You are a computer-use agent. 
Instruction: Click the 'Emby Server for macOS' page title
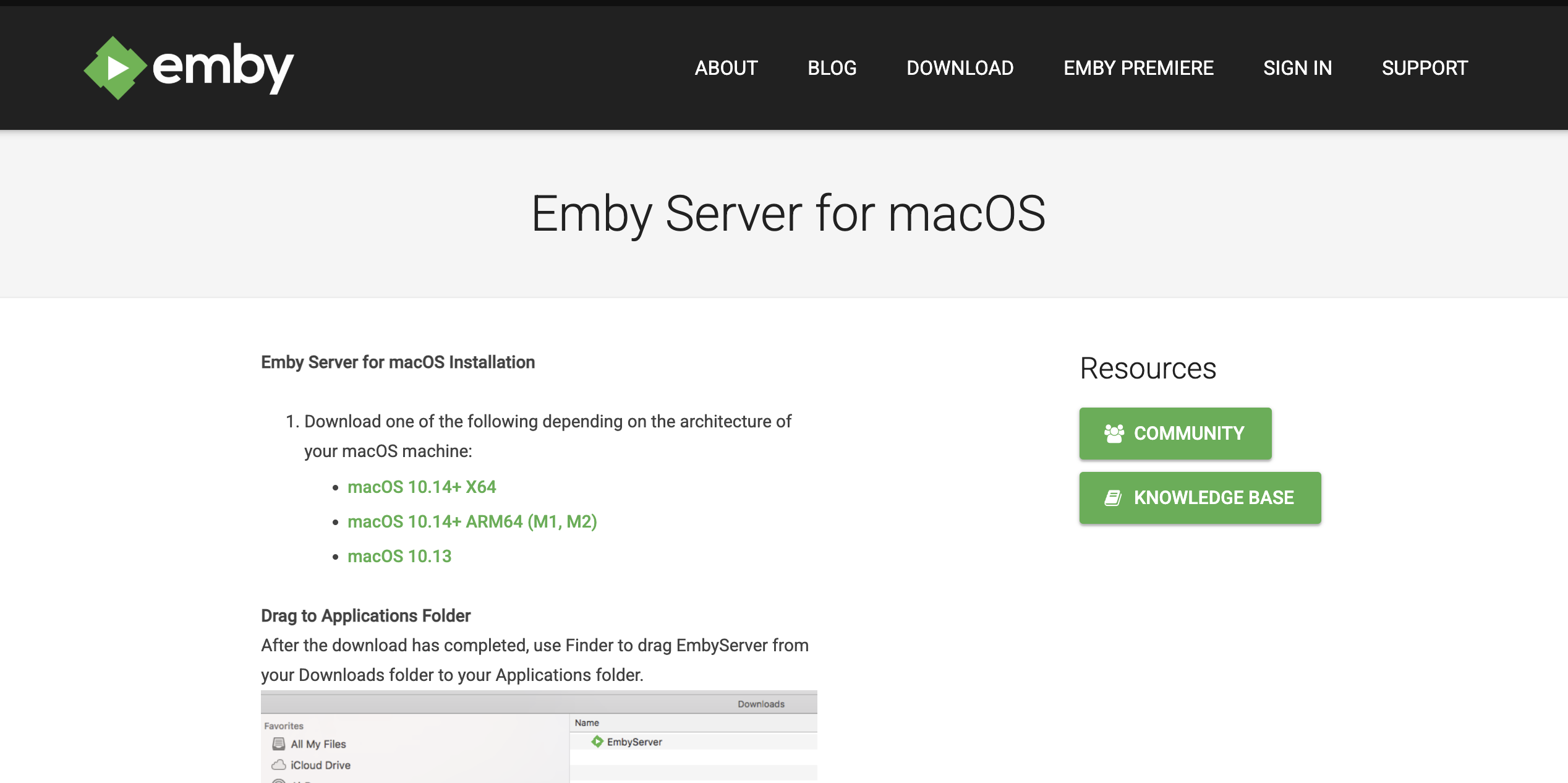pyautogui.click(x=788, y=213)
